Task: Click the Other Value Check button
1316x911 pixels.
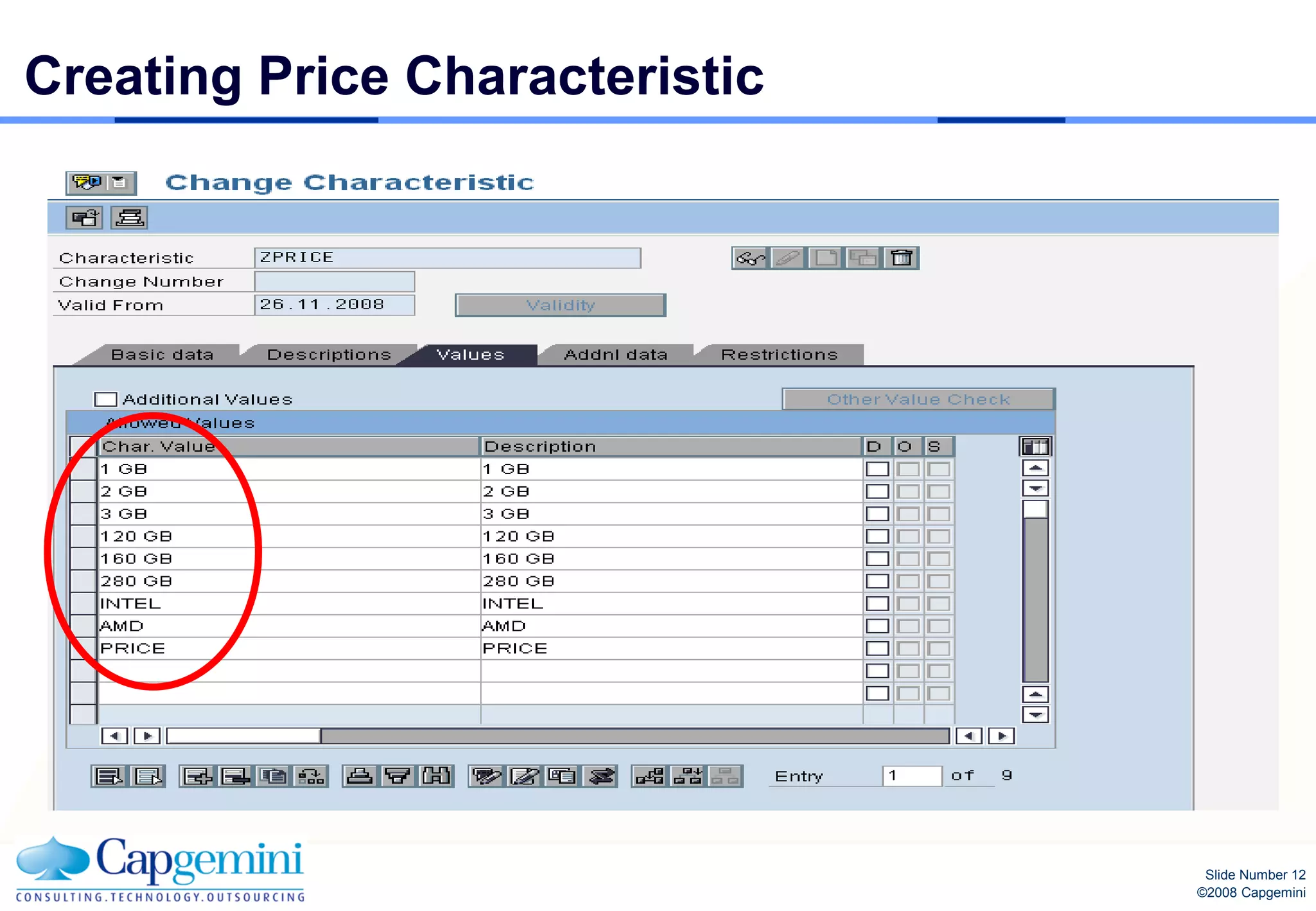Action: point(918,399)
